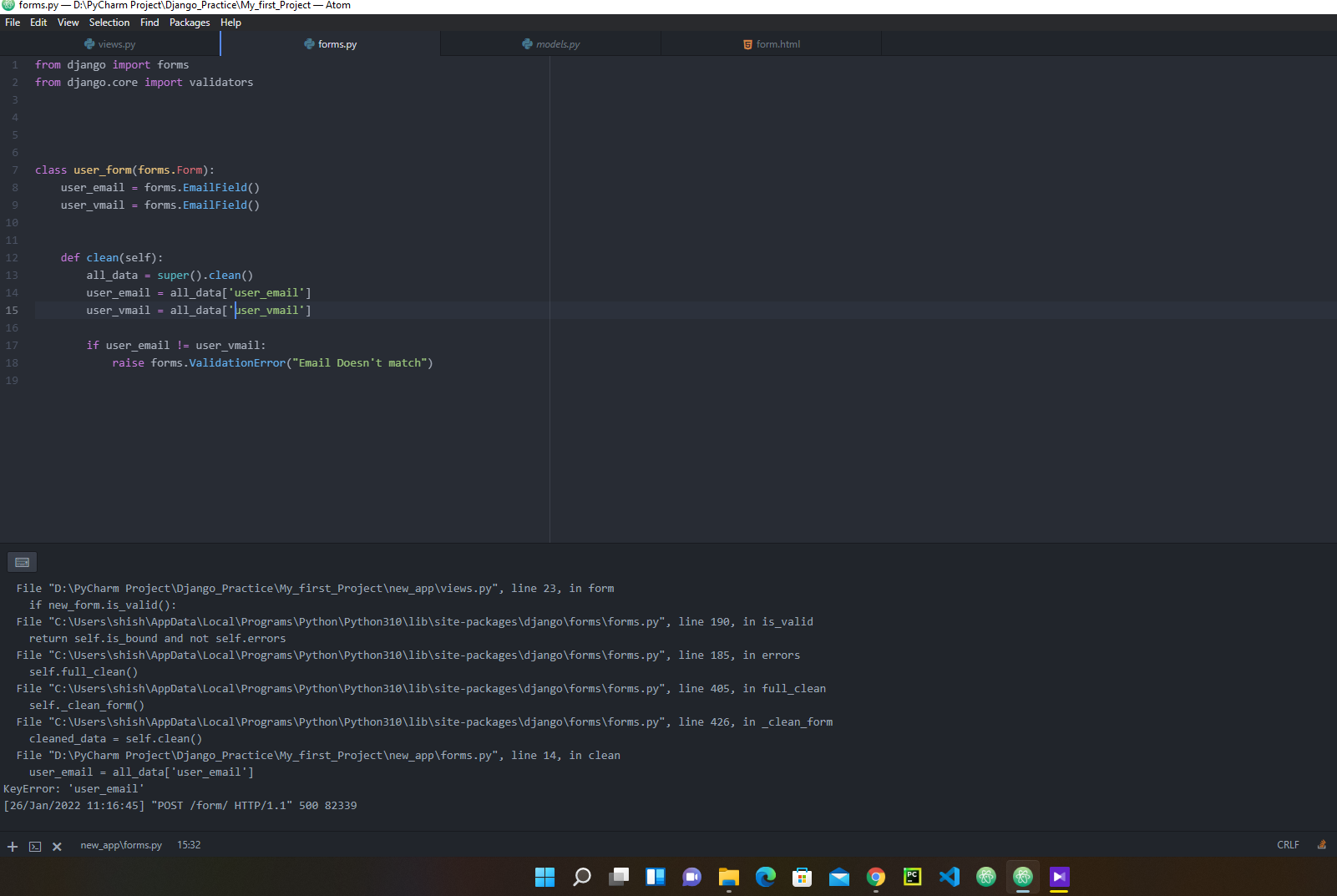This screenshot has height=896, width=1337.
Task: Toggle the terminal panel icon in status bar
Action: (35, 846)
